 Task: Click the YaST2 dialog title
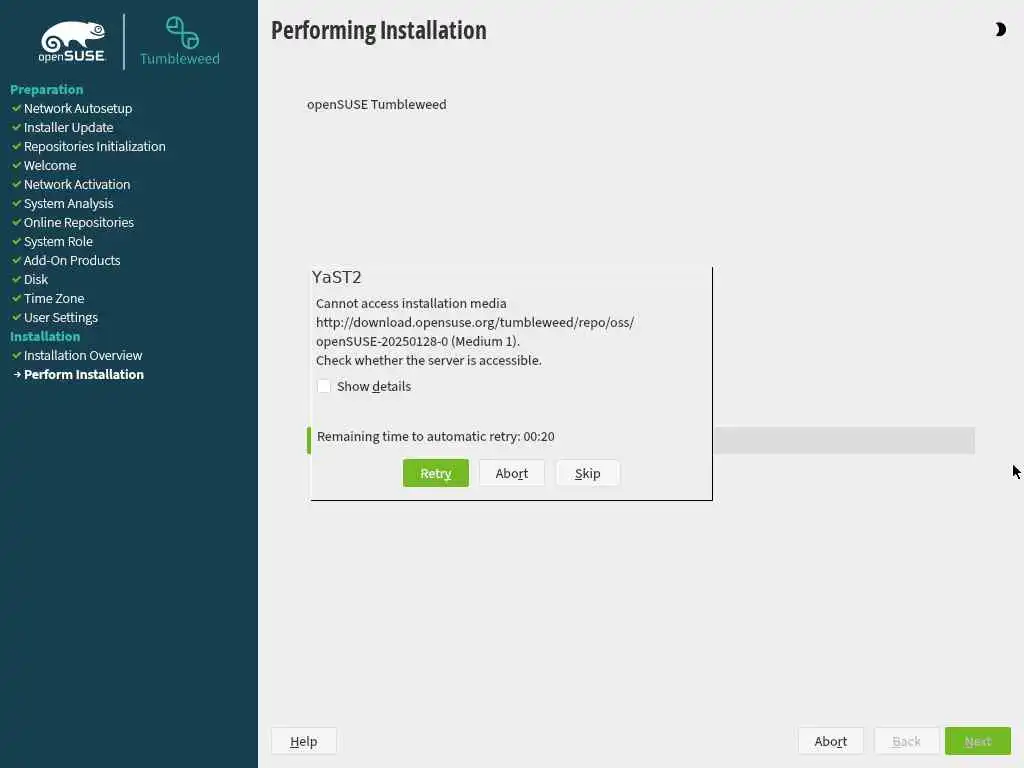click(x=336, y=277)
